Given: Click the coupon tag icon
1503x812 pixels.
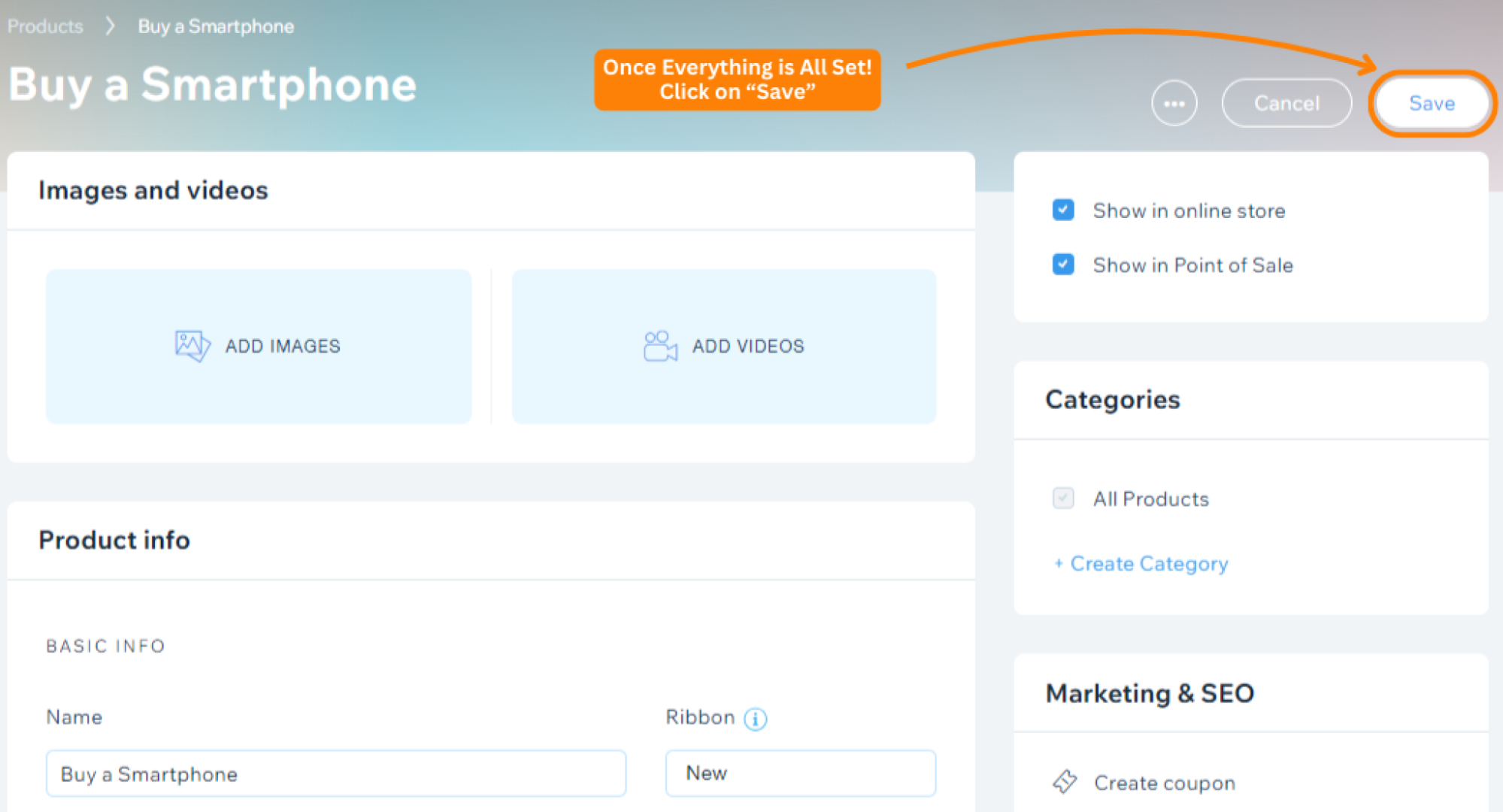Looking at the screenshot, I should click(x=1065, y=782).
